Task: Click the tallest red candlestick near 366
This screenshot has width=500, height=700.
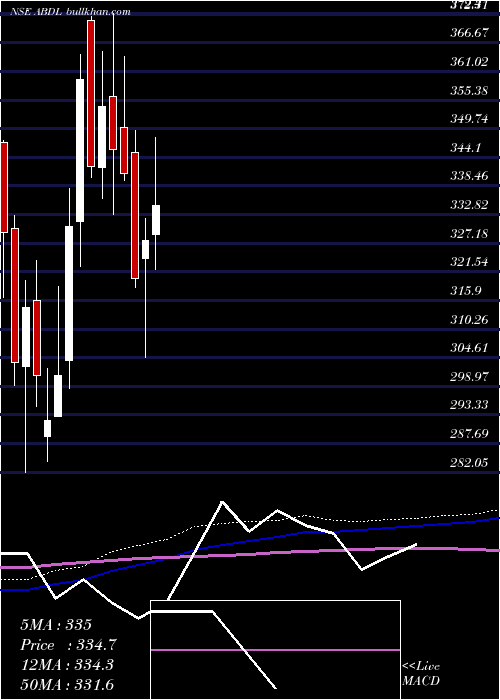Action: (91, 94)
